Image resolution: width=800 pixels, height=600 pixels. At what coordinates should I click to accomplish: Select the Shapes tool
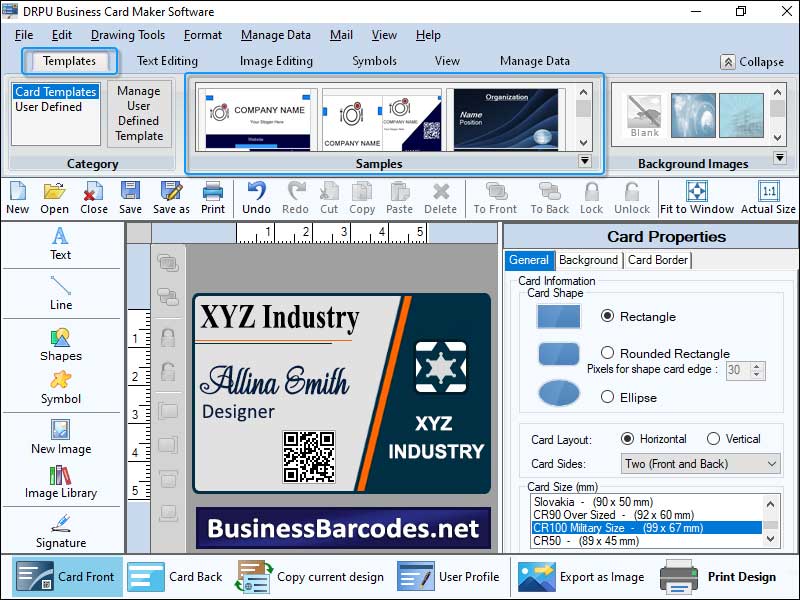pos(61,344)
